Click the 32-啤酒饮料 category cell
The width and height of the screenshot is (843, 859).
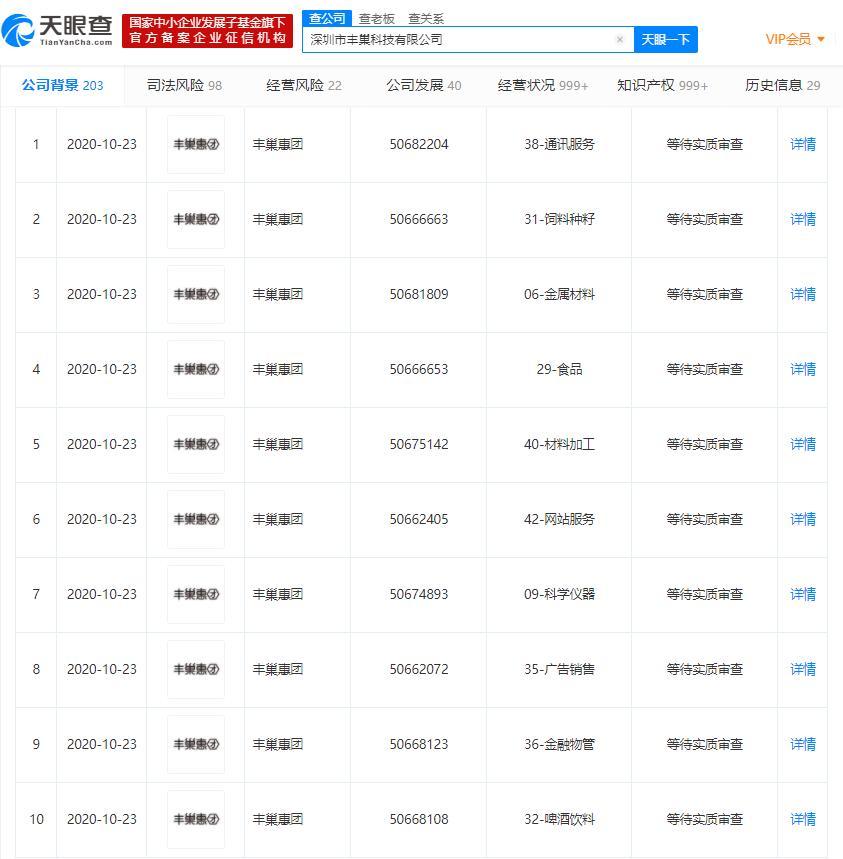559,820
